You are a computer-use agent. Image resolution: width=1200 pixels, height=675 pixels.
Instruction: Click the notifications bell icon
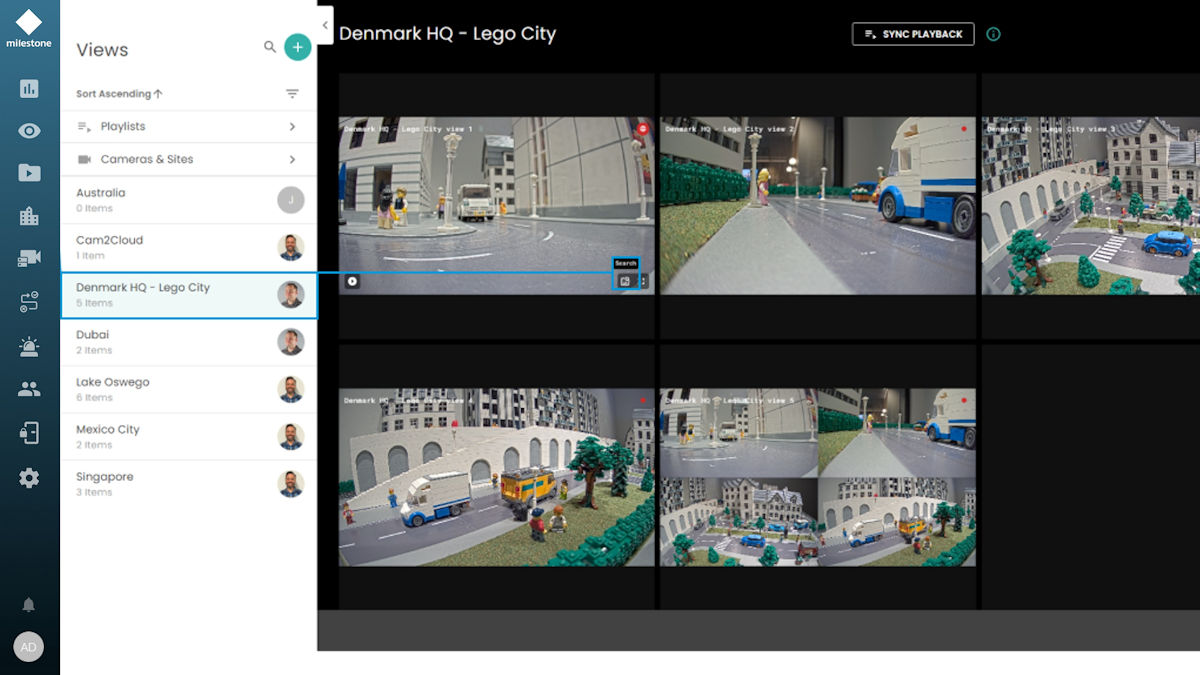pos(29,605)
